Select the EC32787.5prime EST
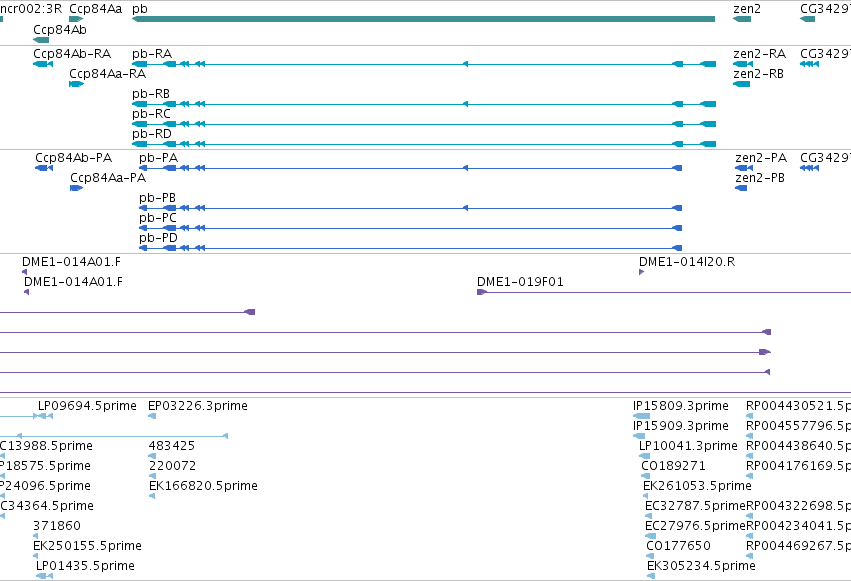This screenshot has height=581, width=851. 649,516
